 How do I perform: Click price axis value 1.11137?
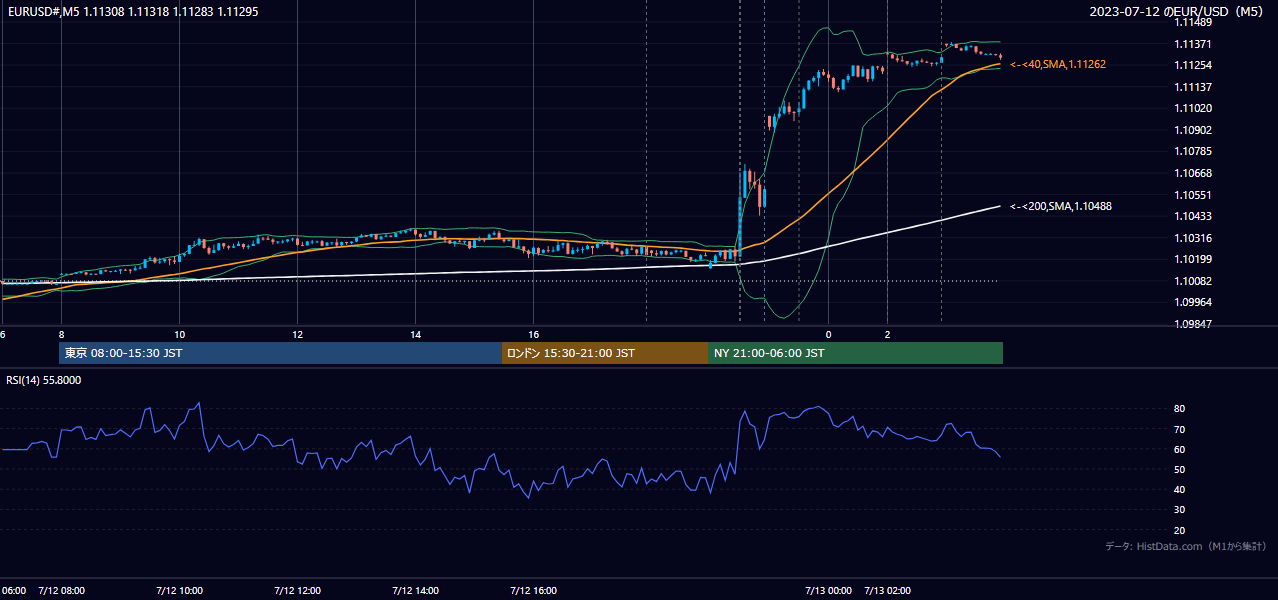click(x=1193, y=87)
